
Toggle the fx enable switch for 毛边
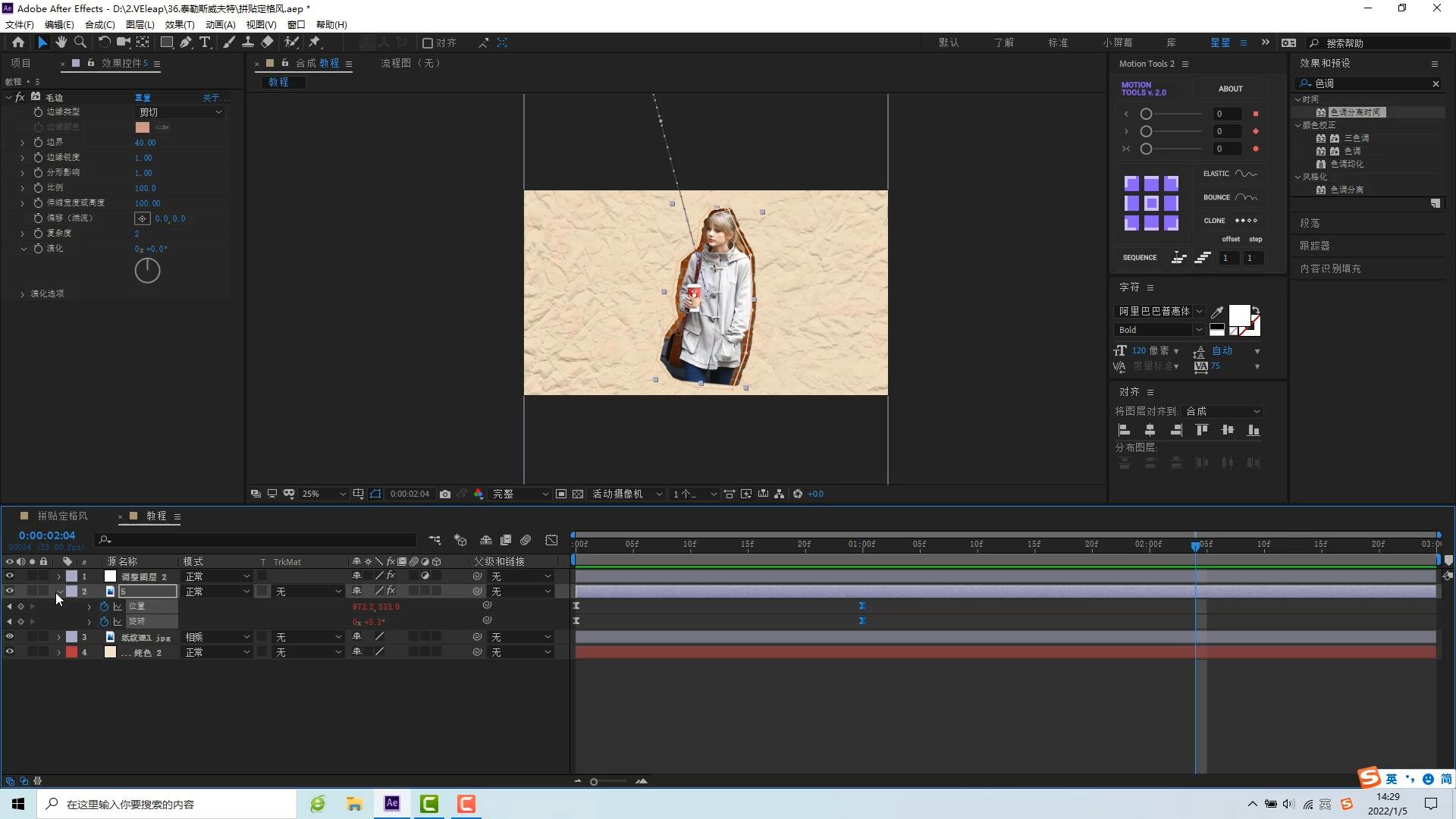pyautogui.click(x=20, y=97)
